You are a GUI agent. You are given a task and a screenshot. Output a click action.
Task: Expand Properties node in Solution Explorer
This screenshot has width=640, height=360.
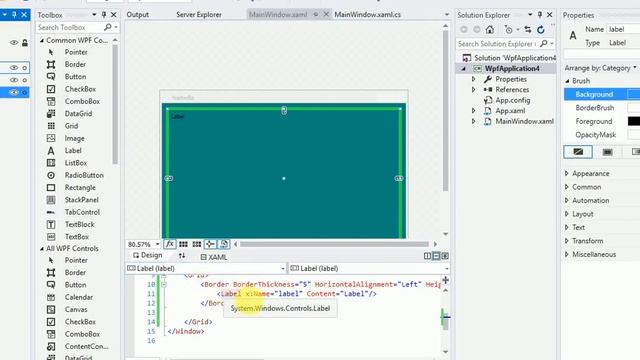[x=473, y=79]
